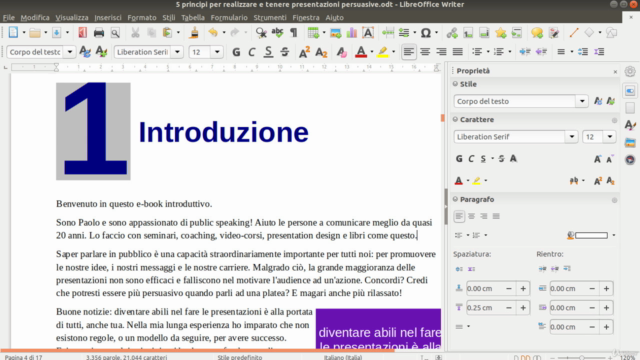Insert a chart

coord(351,33)
